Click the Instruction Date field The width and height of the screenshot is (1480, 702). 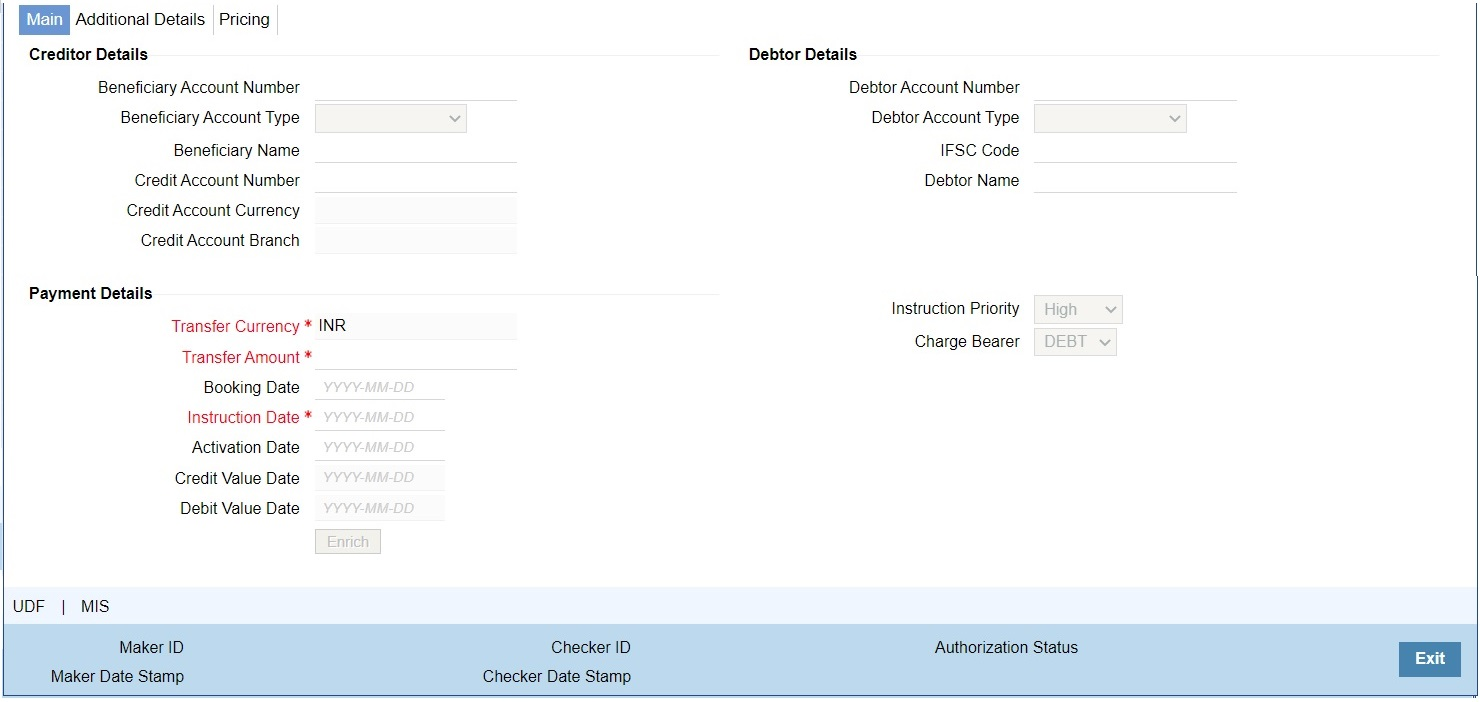(x=380, y=417)
